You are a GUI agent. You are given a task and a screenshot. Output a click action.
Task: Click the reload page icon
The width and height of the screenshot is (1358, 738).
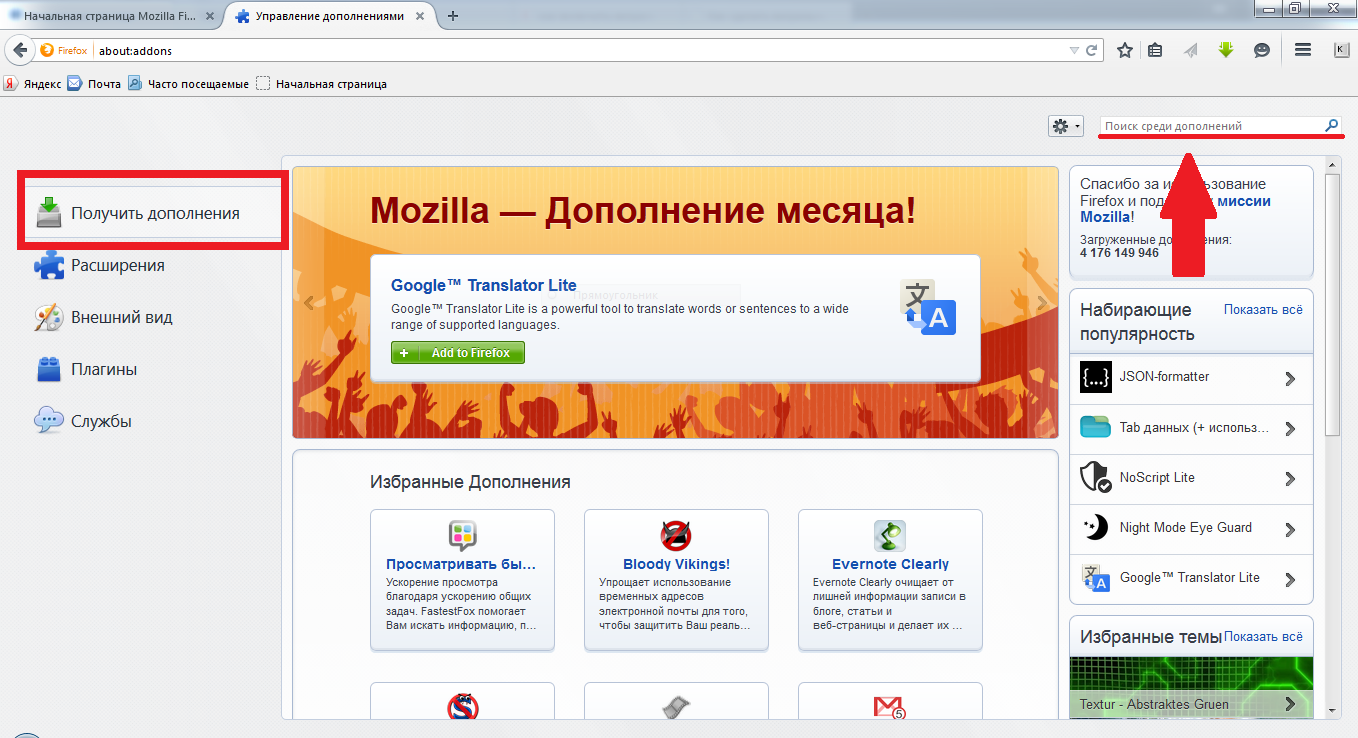click(x=1093, y=50)
